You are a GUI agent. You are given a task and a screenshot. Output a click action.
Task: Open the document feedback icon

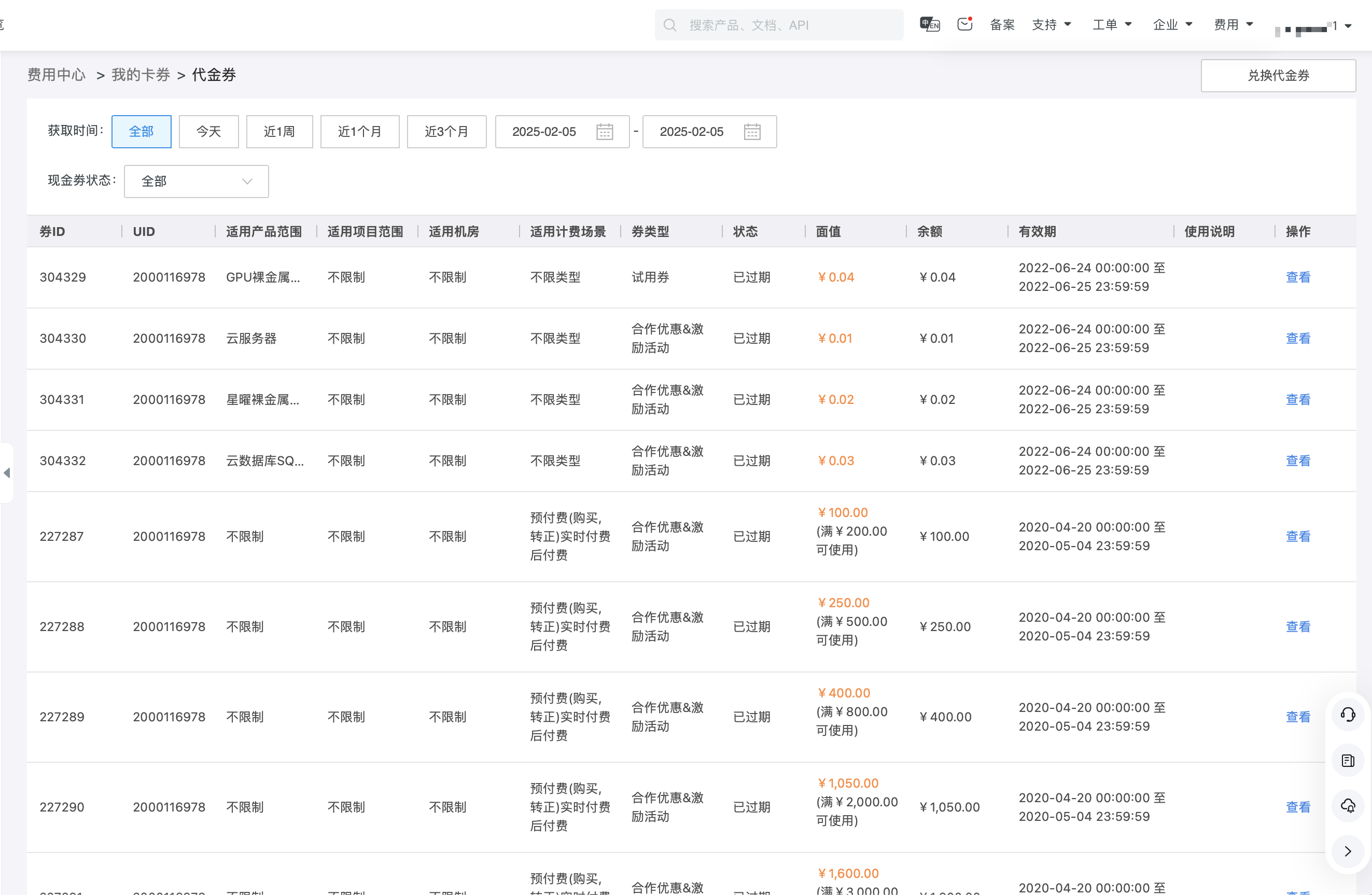pyautogui.click(x=1347, y=761)
